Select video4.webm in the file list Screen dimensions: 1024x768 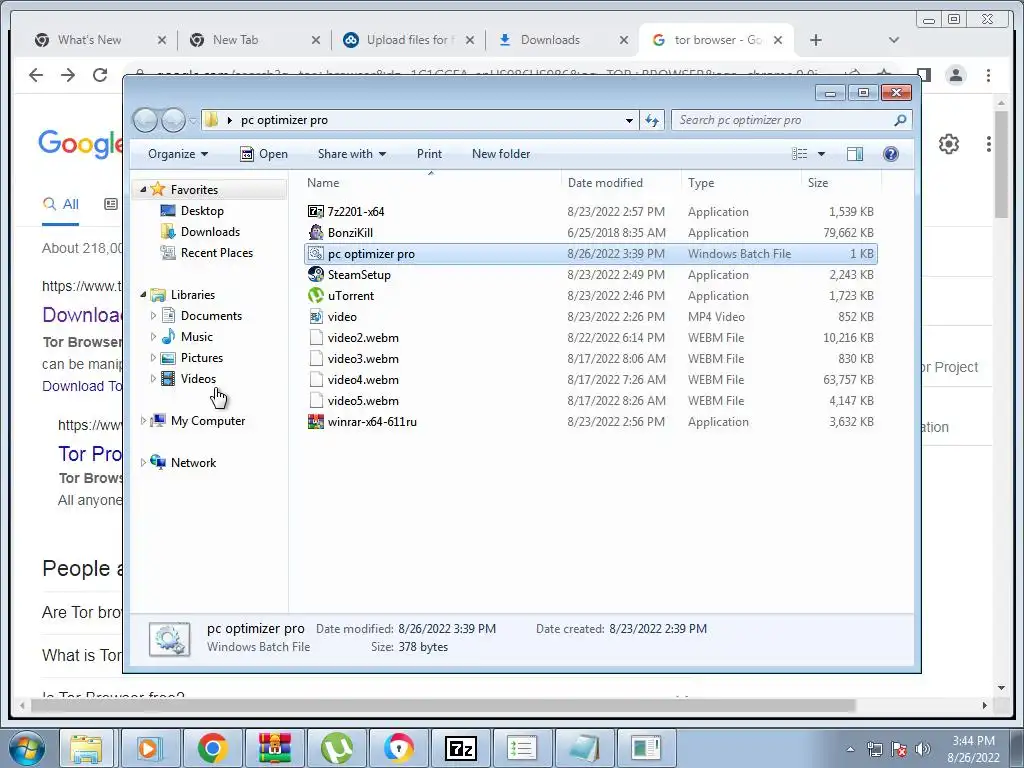pos(363,379)
